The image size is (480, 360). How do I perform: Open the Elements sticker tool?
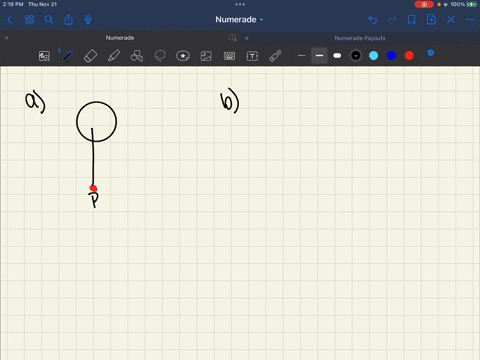click(x=183, y=56)
